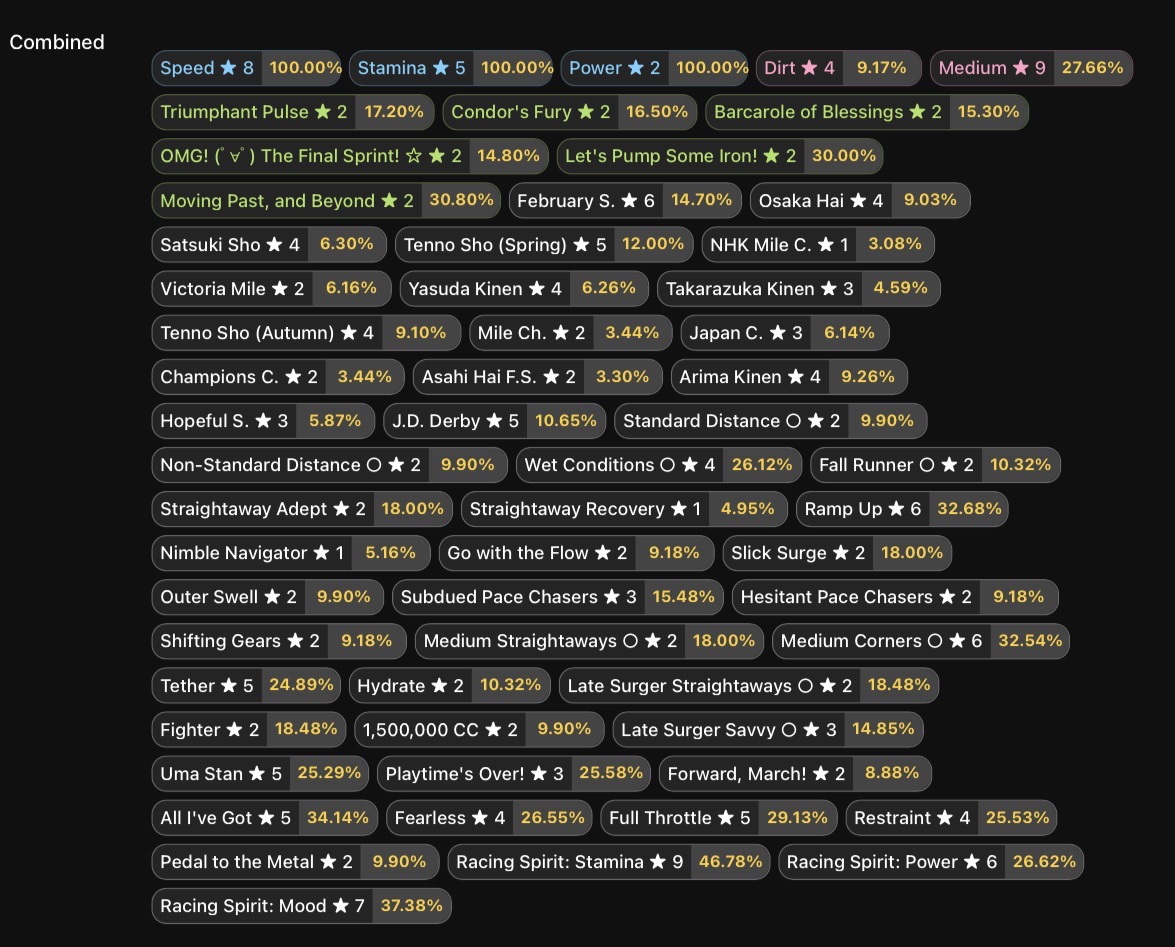Select the Outer Swell chip
Viewport: 1175px width, 947px height.
coord(268,597)
